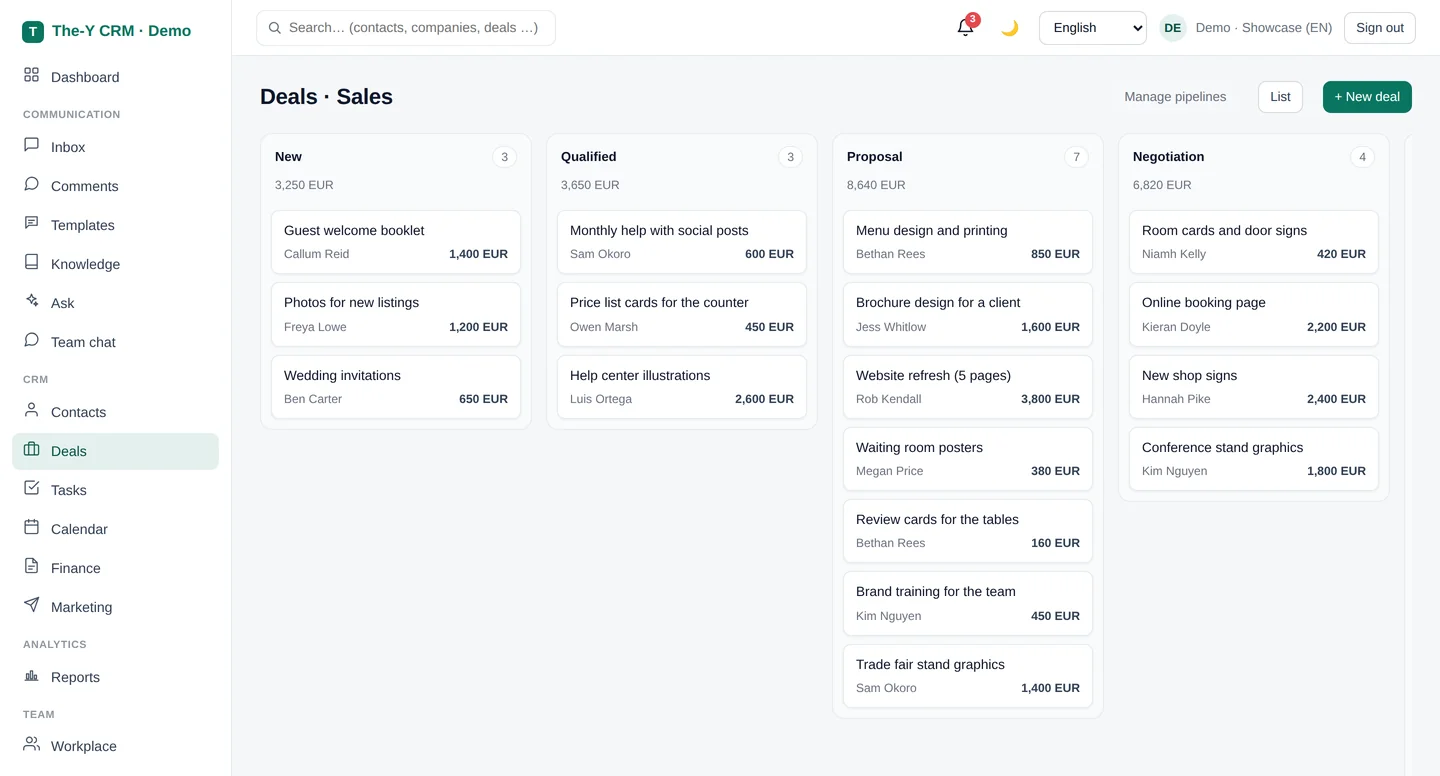Click the Comments bubble icon

coord(32,184)
